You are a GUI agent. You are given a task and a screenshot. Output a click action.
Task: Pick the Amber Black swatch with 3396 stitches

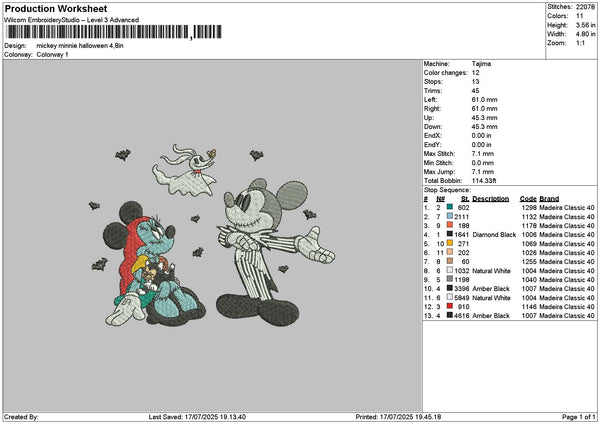click(x=450, y=288)
